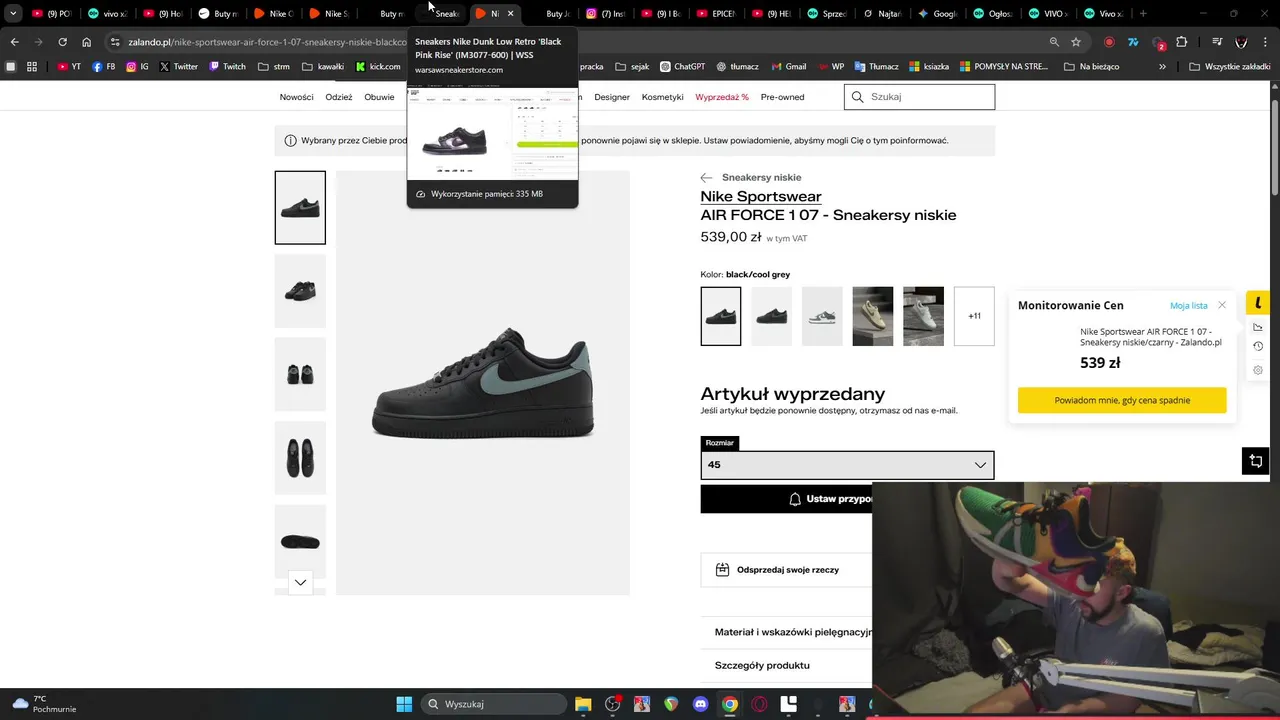Screen dimensions: 1280x720
Task: Click the search magnifier in the Szukaj box
Action: click(857, 97)
